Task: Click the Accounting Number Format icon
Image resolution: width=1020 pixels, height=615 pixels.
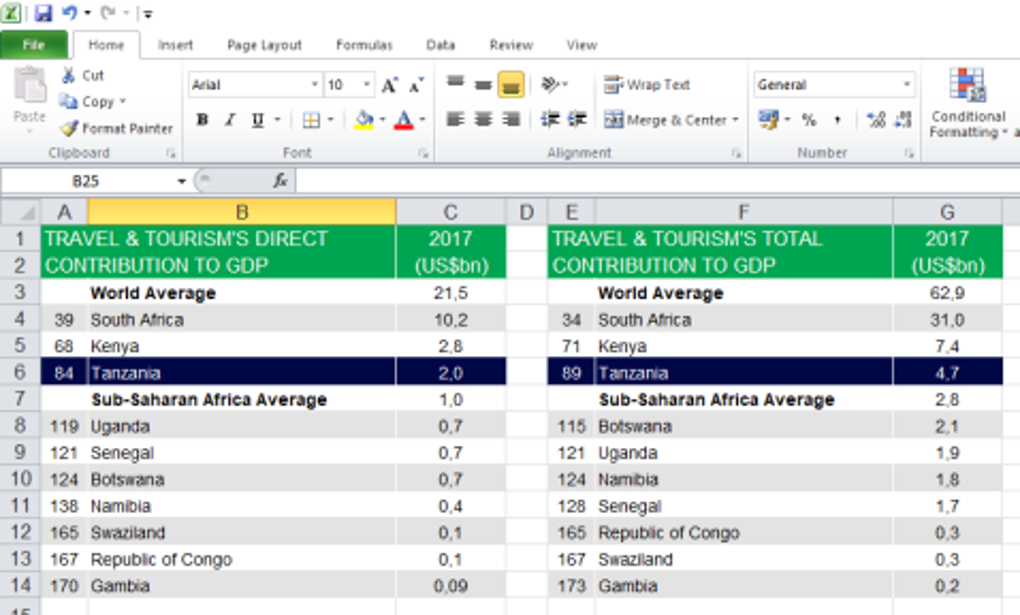Action: [768, 120]
